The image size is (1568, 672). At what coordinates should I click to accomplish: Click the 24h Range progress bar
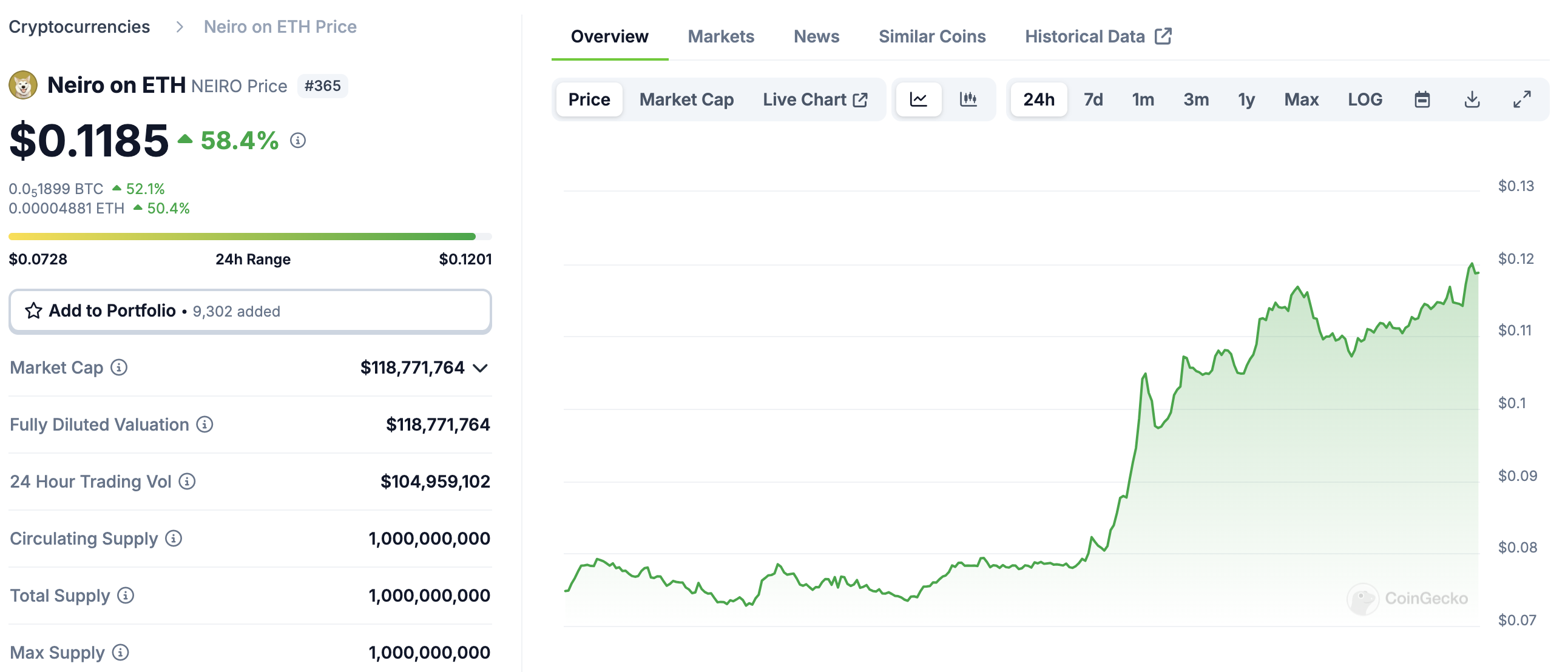click(250, 237)
